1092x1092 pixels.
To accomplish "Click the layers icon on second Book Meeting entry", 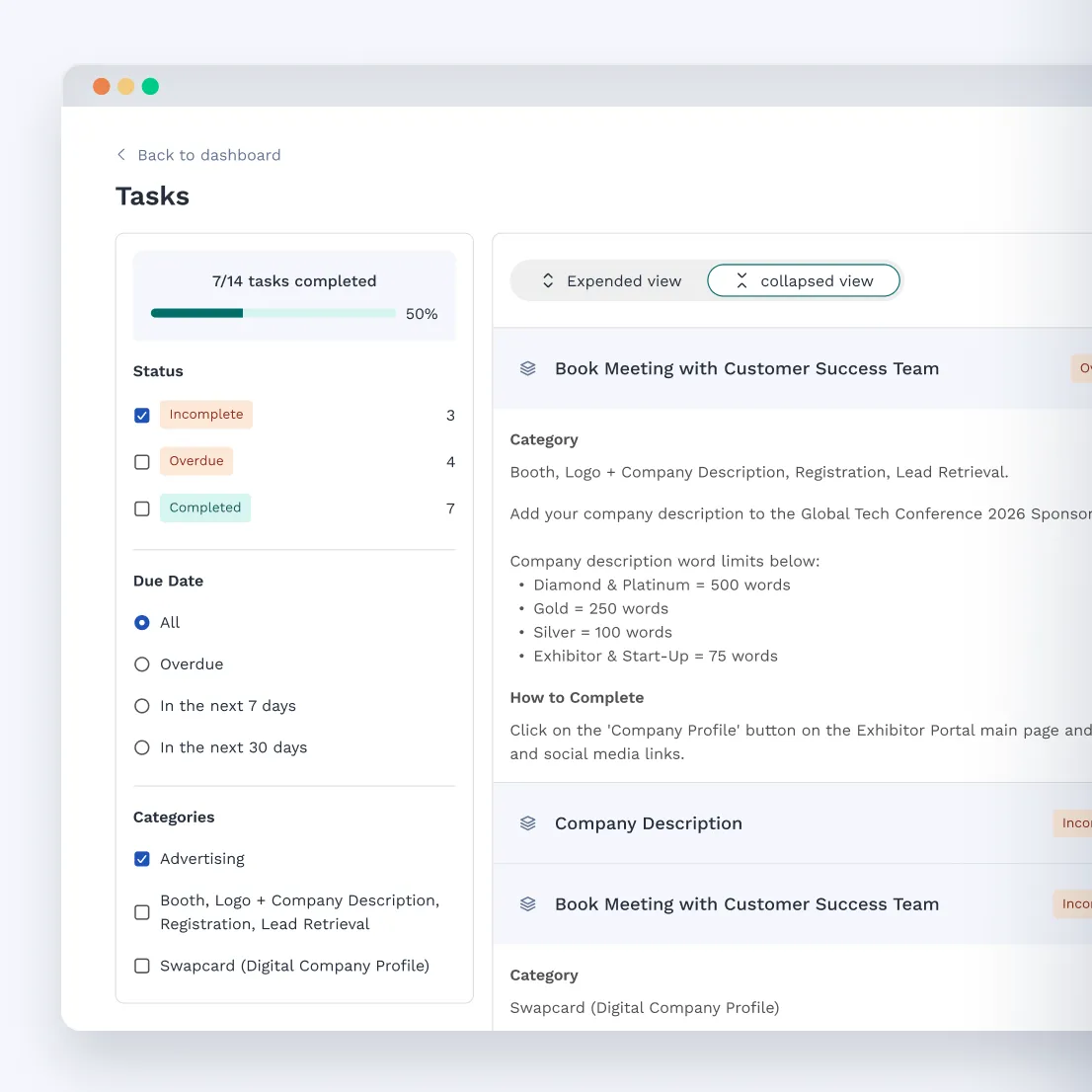I will [x=527, y=903].
